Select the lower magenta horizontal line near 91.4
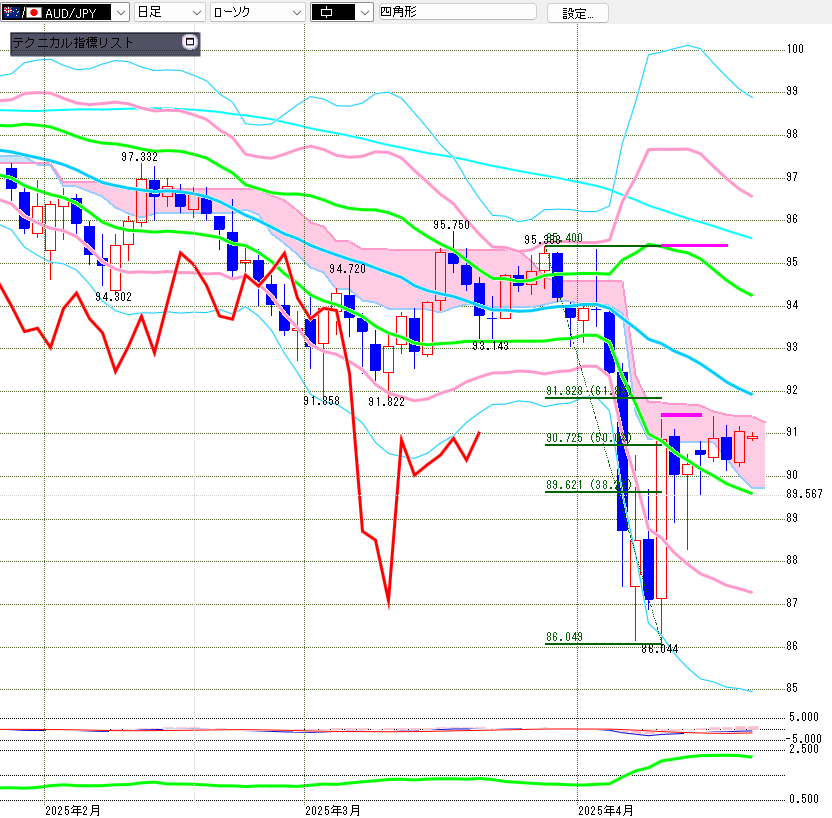Image resolution: width=832 pixels, height=818 pixels. [681, 415]
